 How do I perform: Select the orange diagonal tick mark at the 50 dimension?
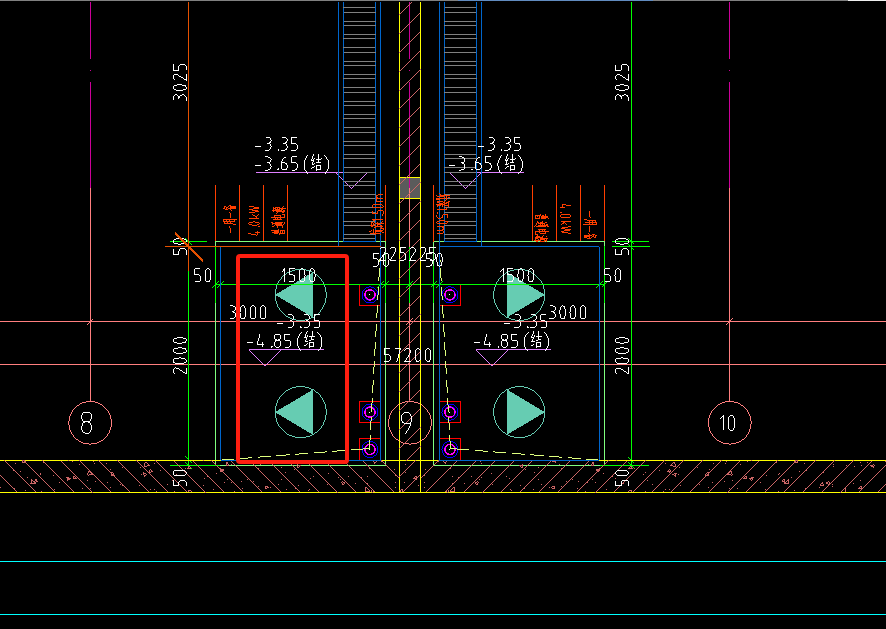(189, 247)
